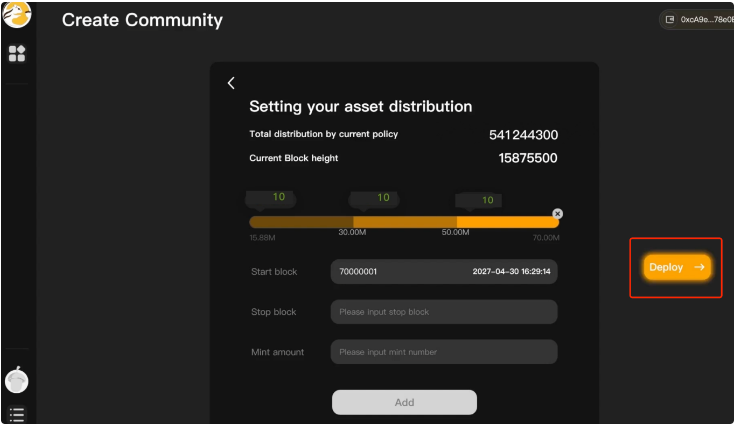This screenshot has width=737, height=426.
Task: Click the middle '10' bubble above the bar
Action: tap(383, 198)
